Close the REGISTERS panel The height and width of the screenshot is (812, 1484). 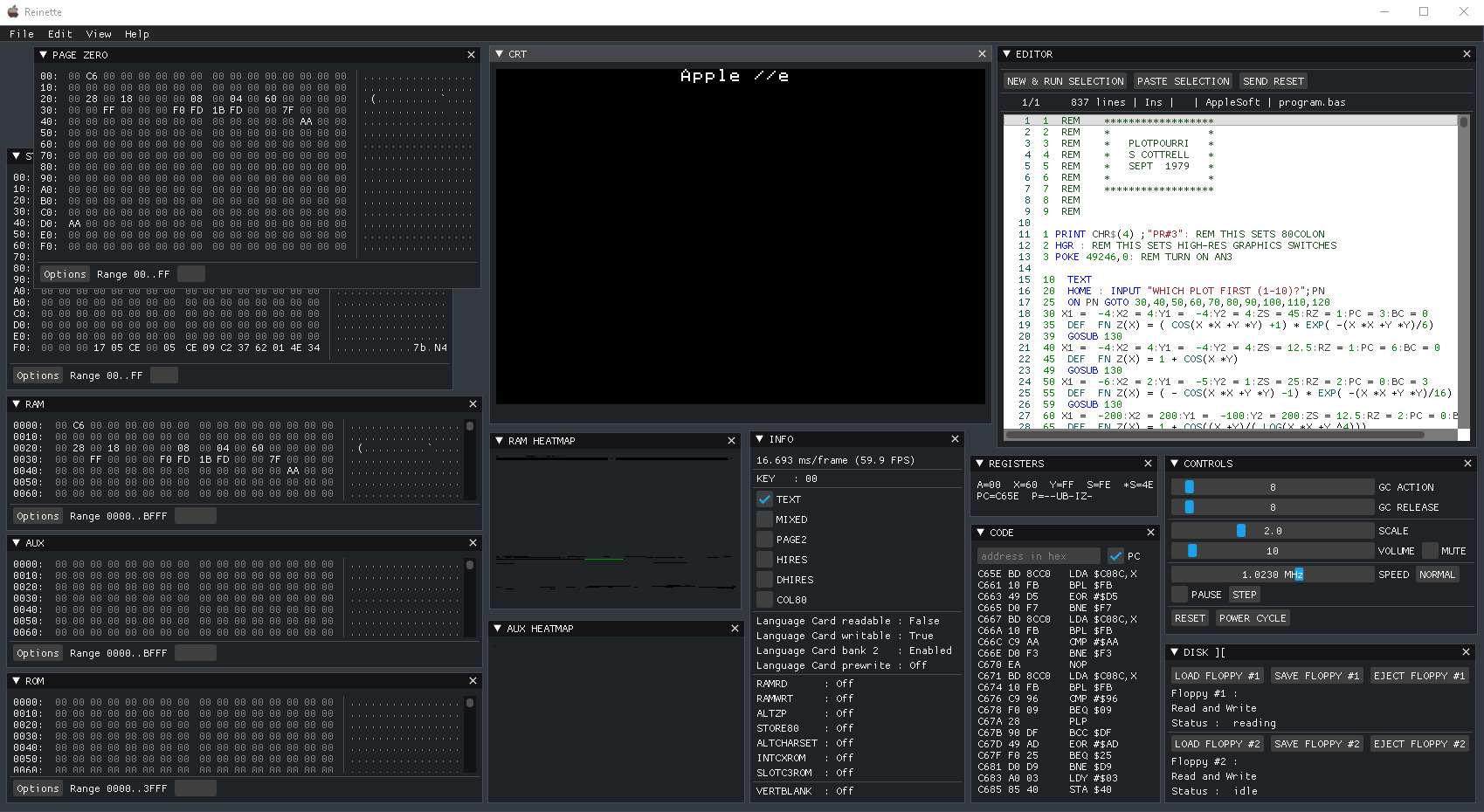pos(1148,464)
